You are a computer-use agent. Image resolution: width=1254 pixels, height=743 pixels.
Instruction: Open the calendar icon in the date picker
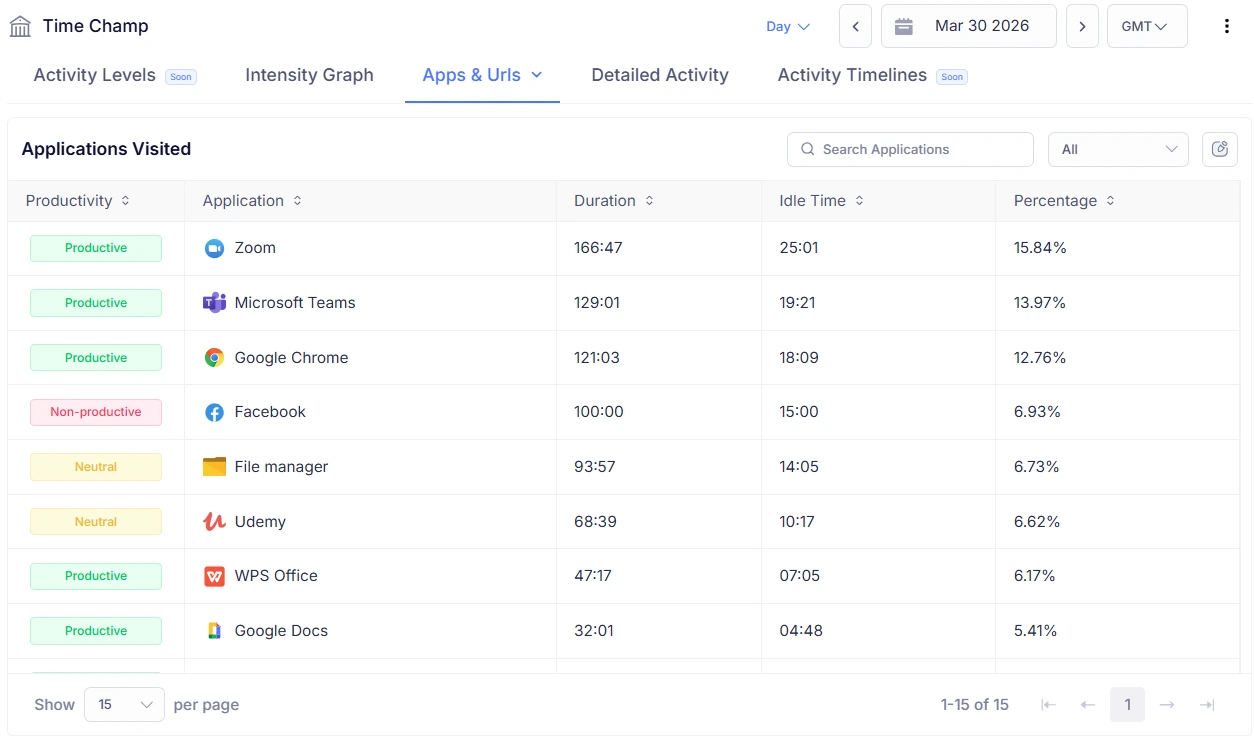(904, 26)
